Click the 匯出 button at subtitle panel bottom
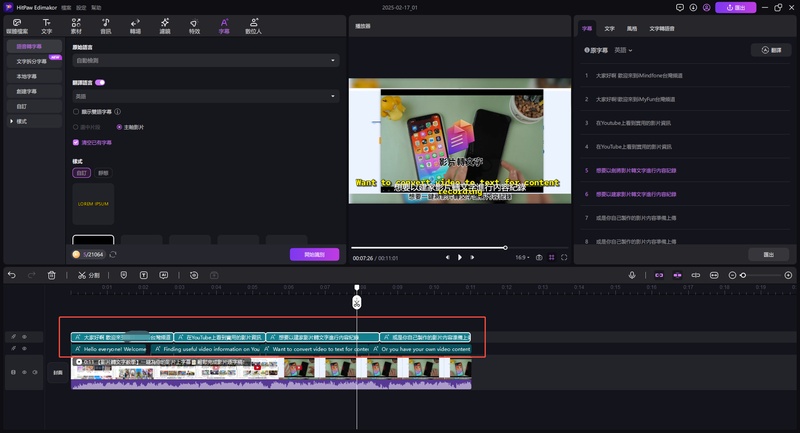 tap(768, 254)
